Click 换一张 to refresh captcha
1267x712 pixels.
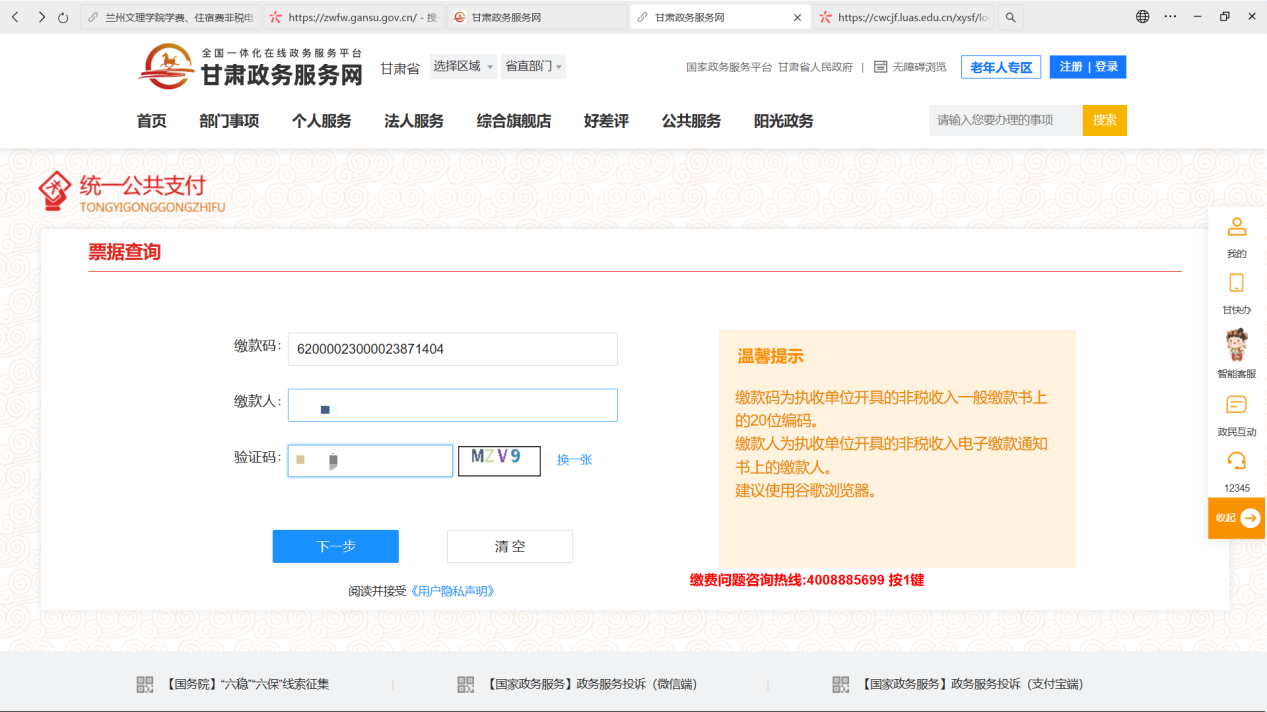click(574, 460)
